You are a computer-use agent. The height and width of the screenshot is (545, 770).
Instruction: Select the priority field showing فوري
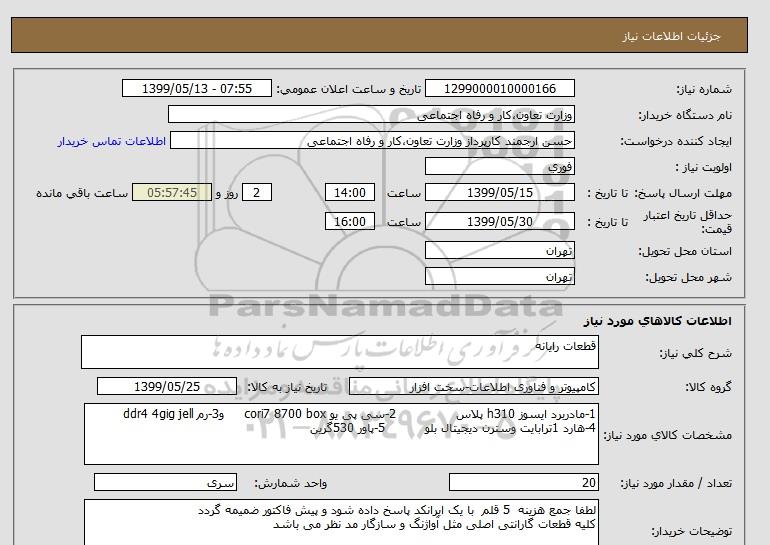[499, 166]
